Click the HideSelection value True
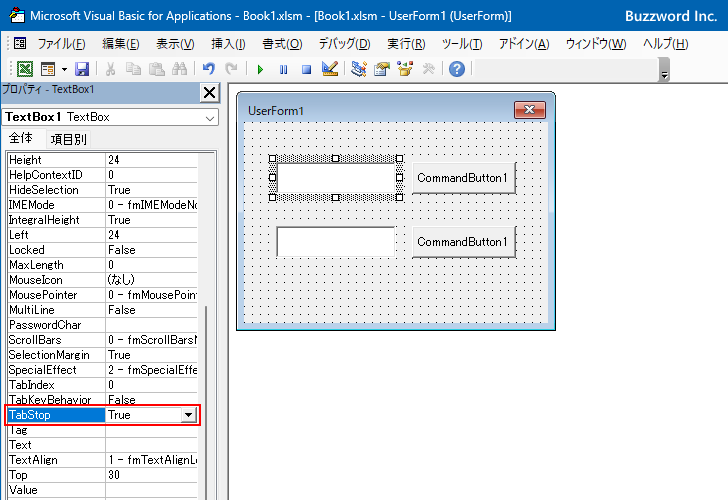Screen dimensions: 728x500 click(x=151, y=190)
